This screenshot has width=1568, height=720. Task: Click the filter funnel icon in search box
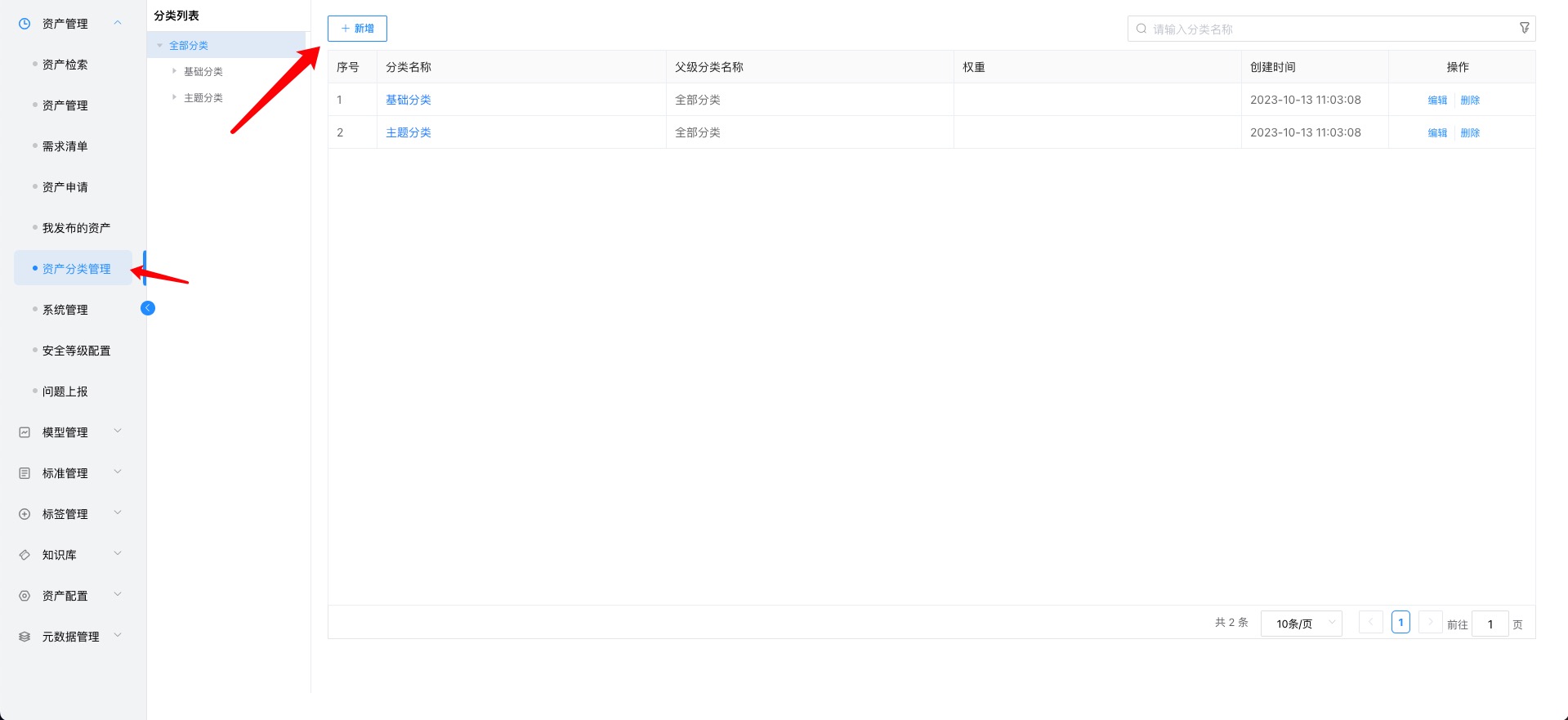click(x=1524, y=29)
